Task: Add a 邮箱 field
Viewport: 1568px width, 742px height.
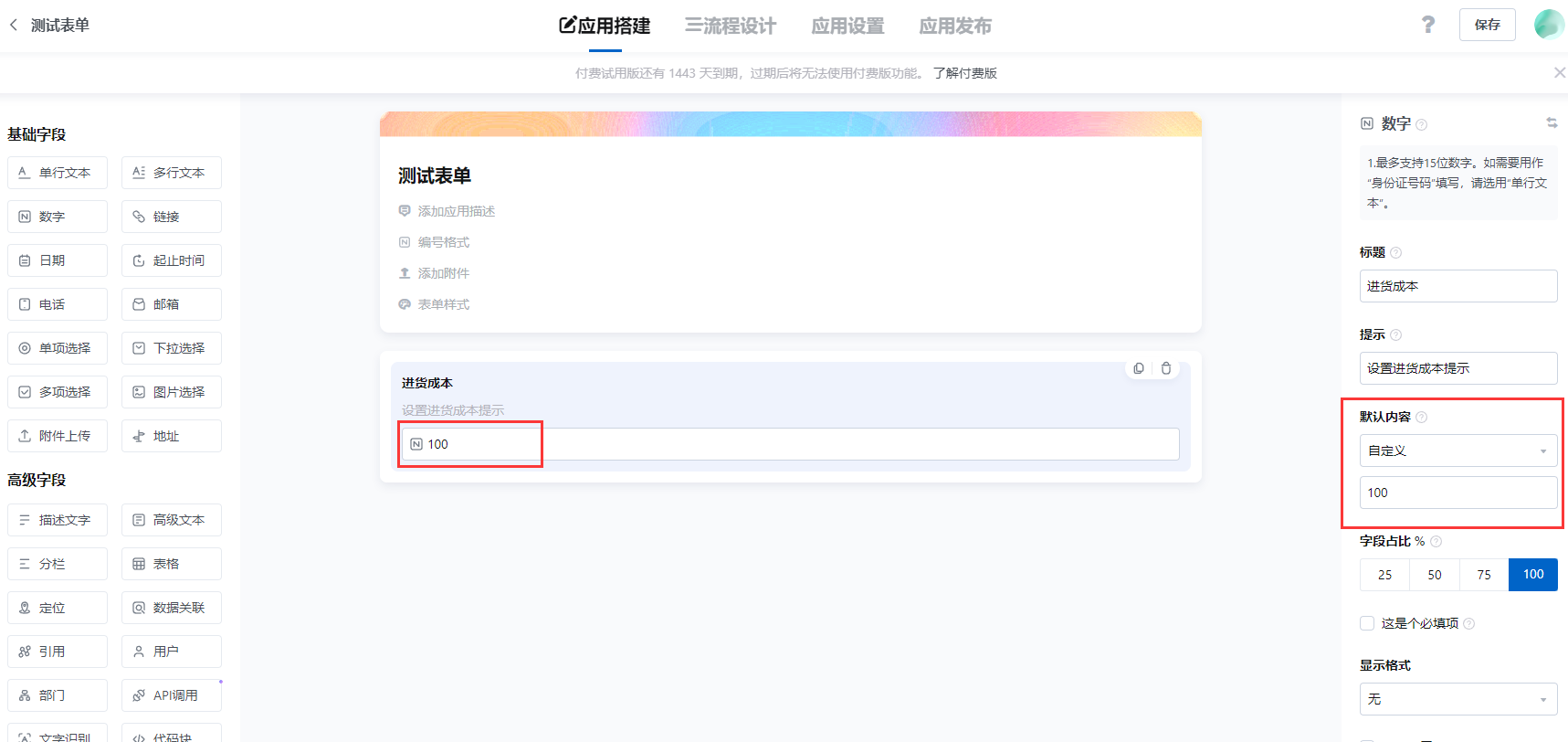Action: [172, 304]
